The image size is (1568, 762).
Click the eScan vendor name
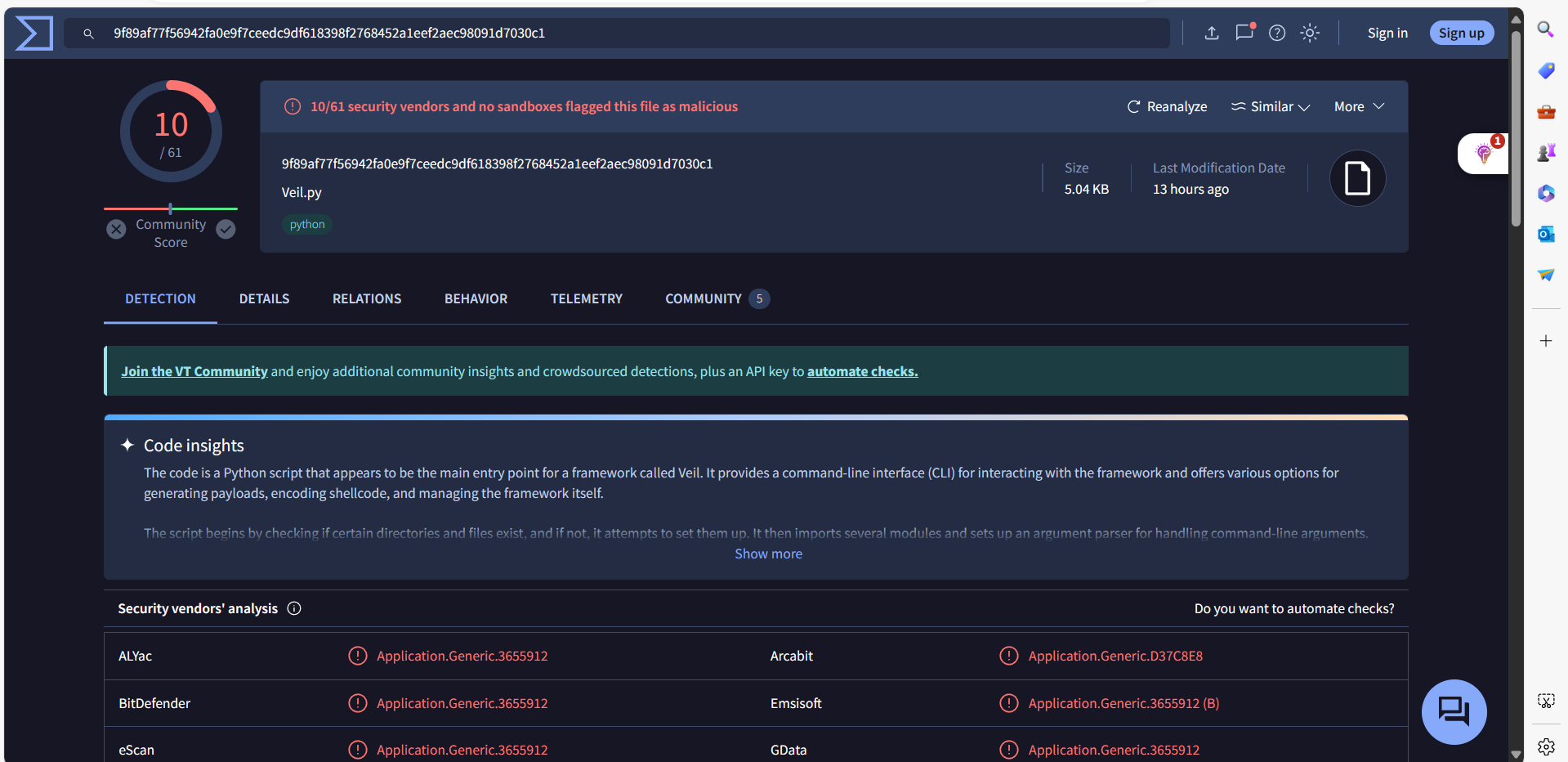coord(136,750)
